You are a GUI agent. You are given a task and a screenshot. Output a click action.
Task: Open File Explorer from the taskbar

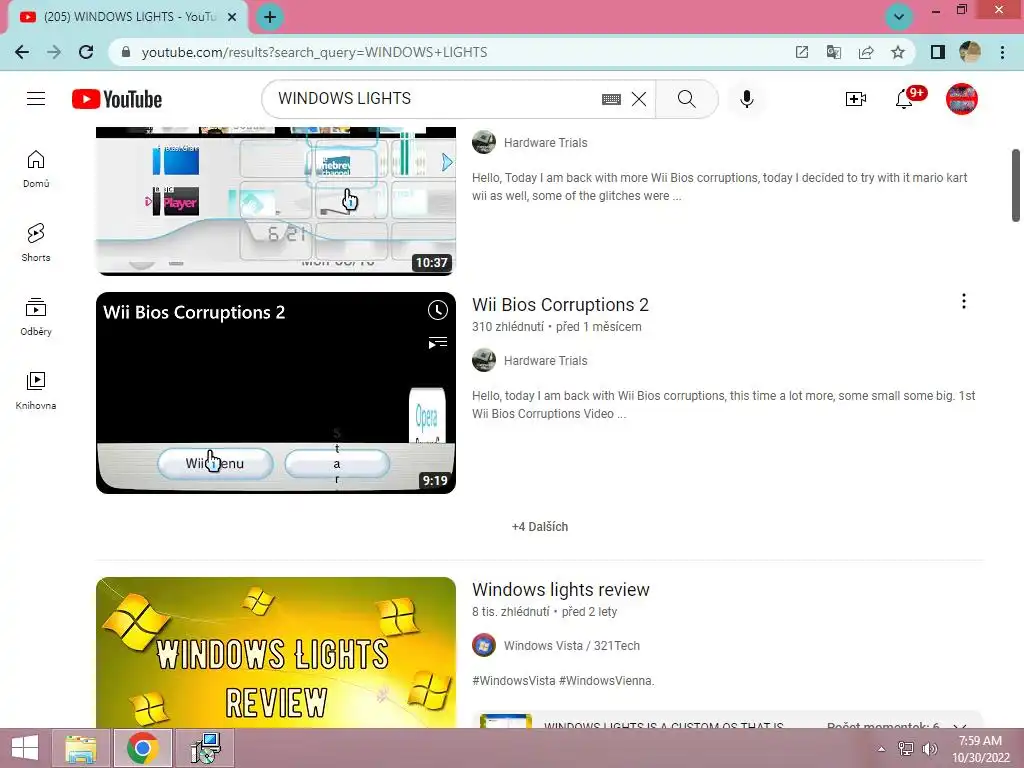tap(81, 748)
